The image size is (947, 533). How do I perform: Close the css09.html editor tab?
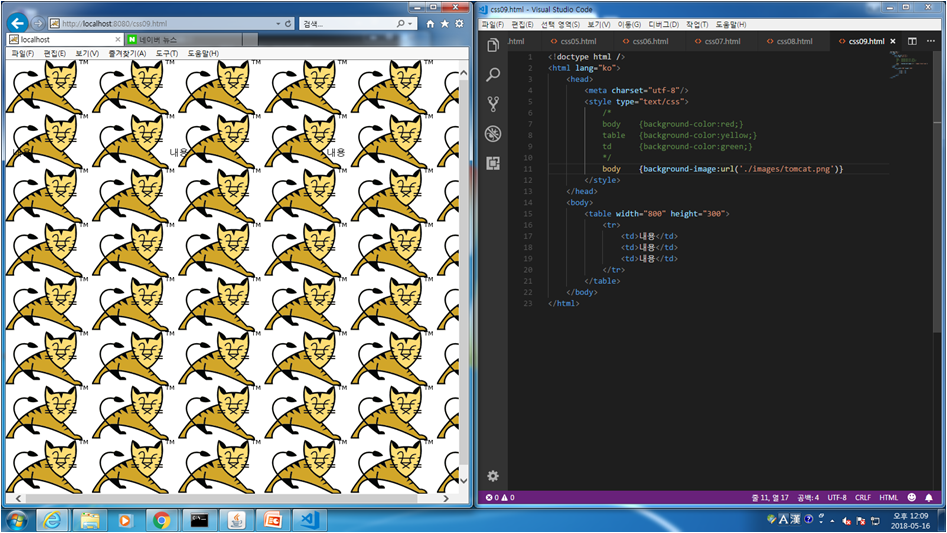coord(893,41)
